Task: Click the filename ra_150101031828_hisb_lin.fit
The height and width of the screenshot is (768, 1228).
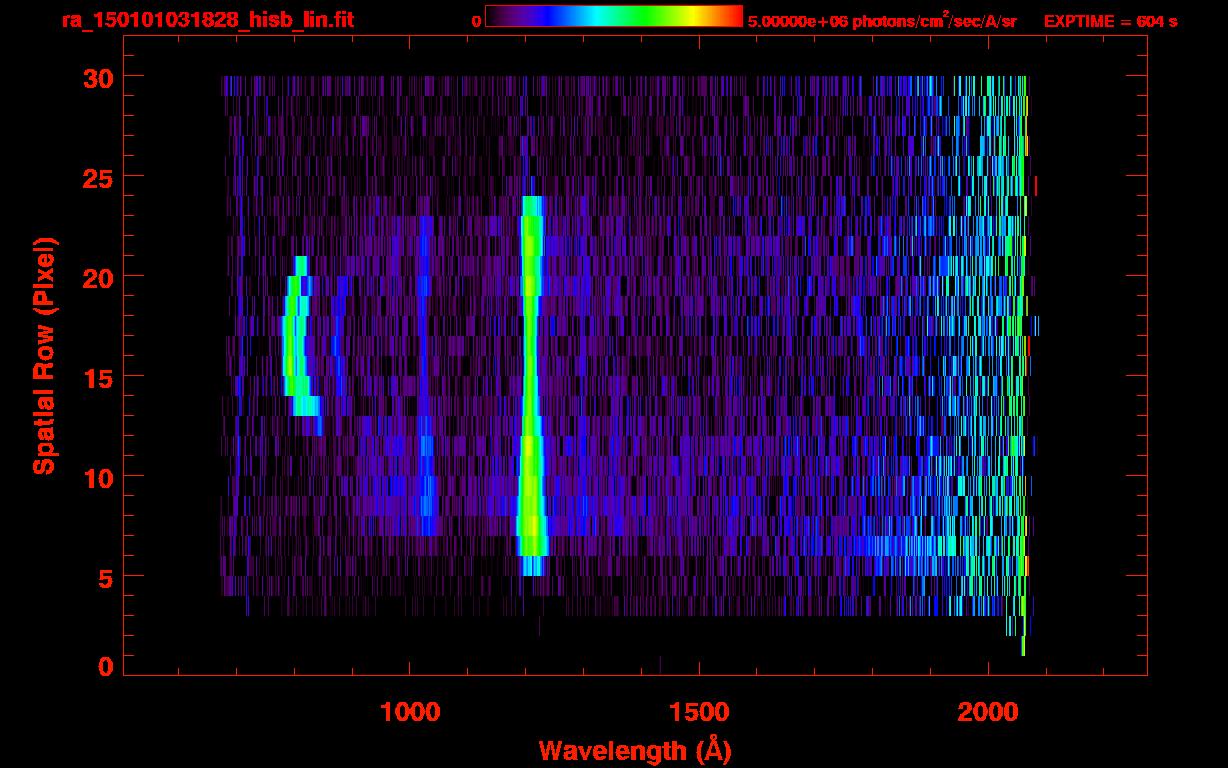Action: coord(206,20)
